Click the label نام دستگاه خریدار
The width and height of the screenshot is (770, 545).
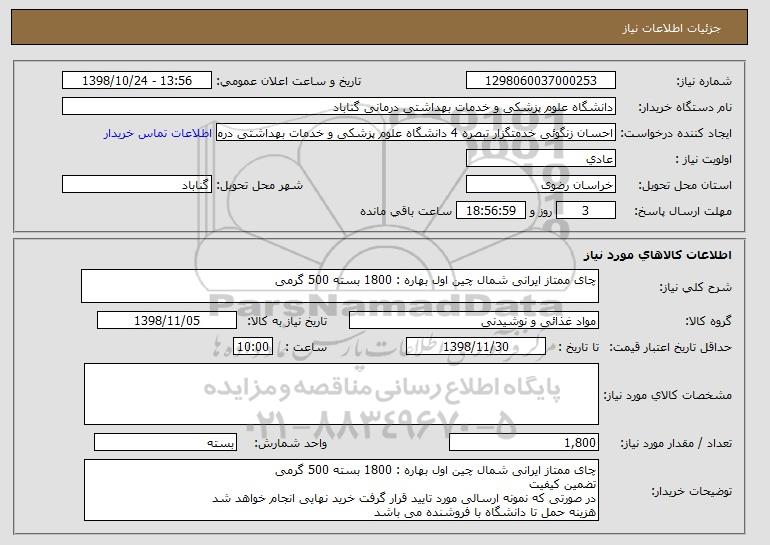pyautogui.click(x=686, y=107)
